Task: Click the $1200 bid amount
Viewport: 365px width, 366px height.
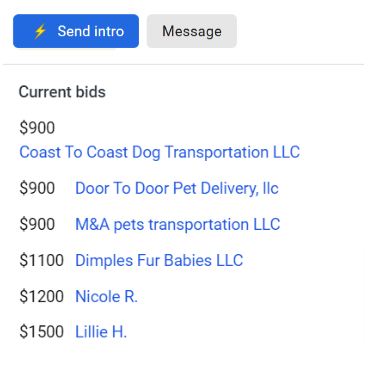Action: [x=41, y=296]
